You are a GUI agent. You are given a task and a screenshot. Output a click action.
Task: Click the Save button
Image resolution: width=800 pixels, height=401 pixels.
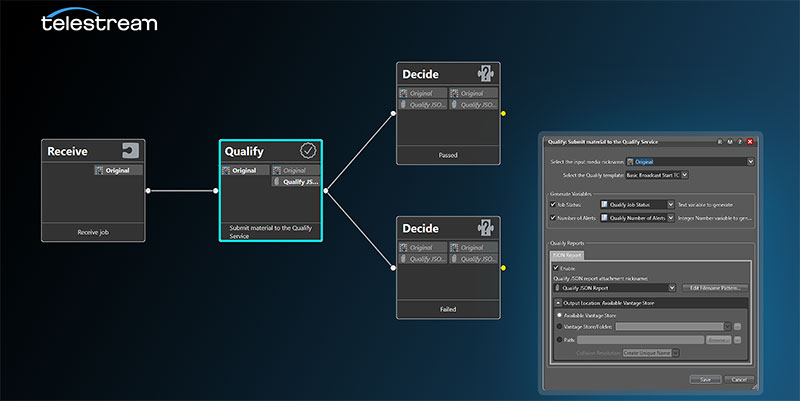tap(705, 379)
